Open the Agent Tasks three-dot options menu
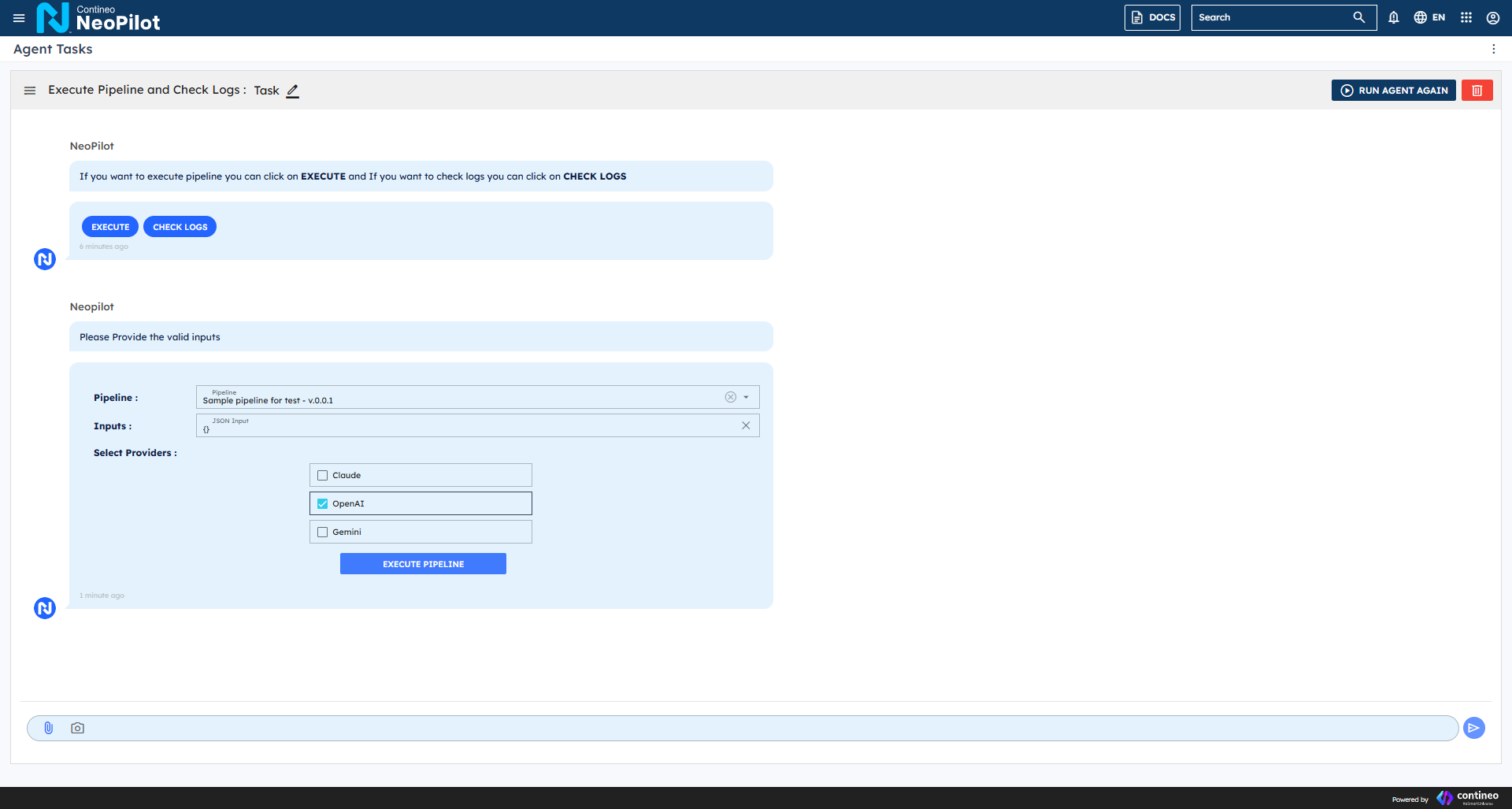The width and height of the screenshot is (1512, 809). coord(1493,49)
